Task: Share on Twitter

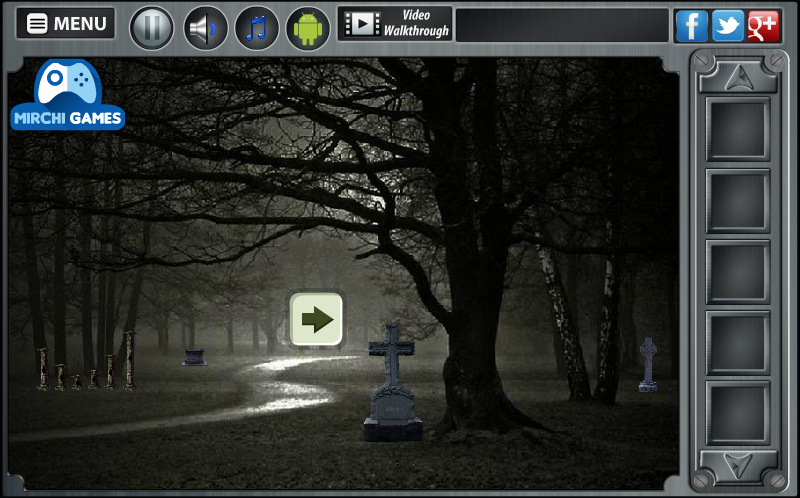Action: (727, 26)
